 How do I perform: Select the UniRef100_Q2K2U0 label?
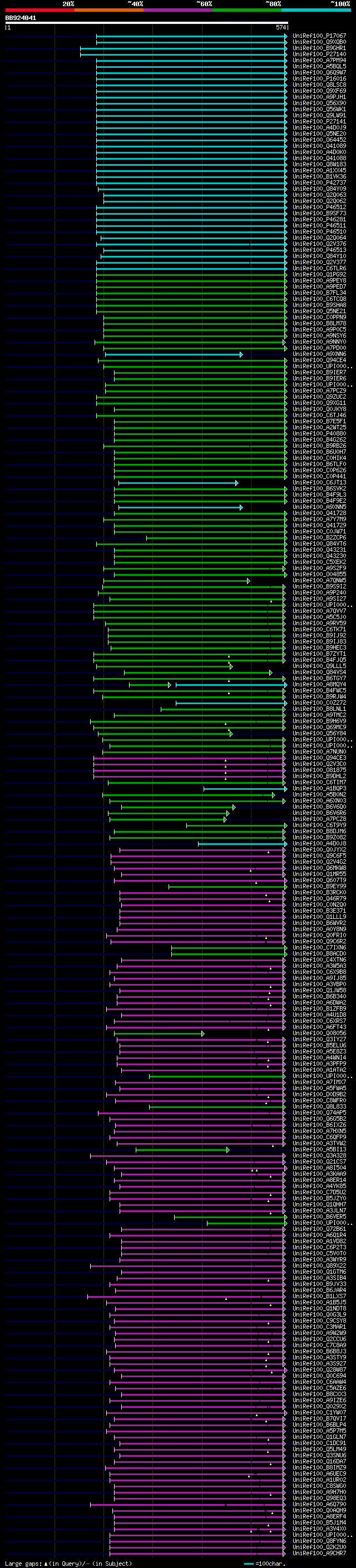[319, 1547]
